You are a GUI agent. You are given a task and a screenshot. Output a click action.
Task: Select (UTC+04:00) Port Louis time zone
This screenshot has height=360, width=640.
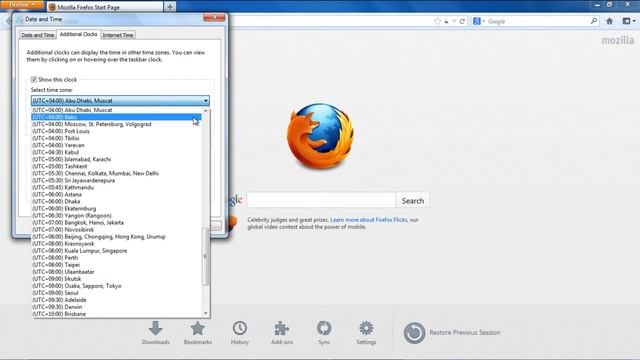(116, 131)
